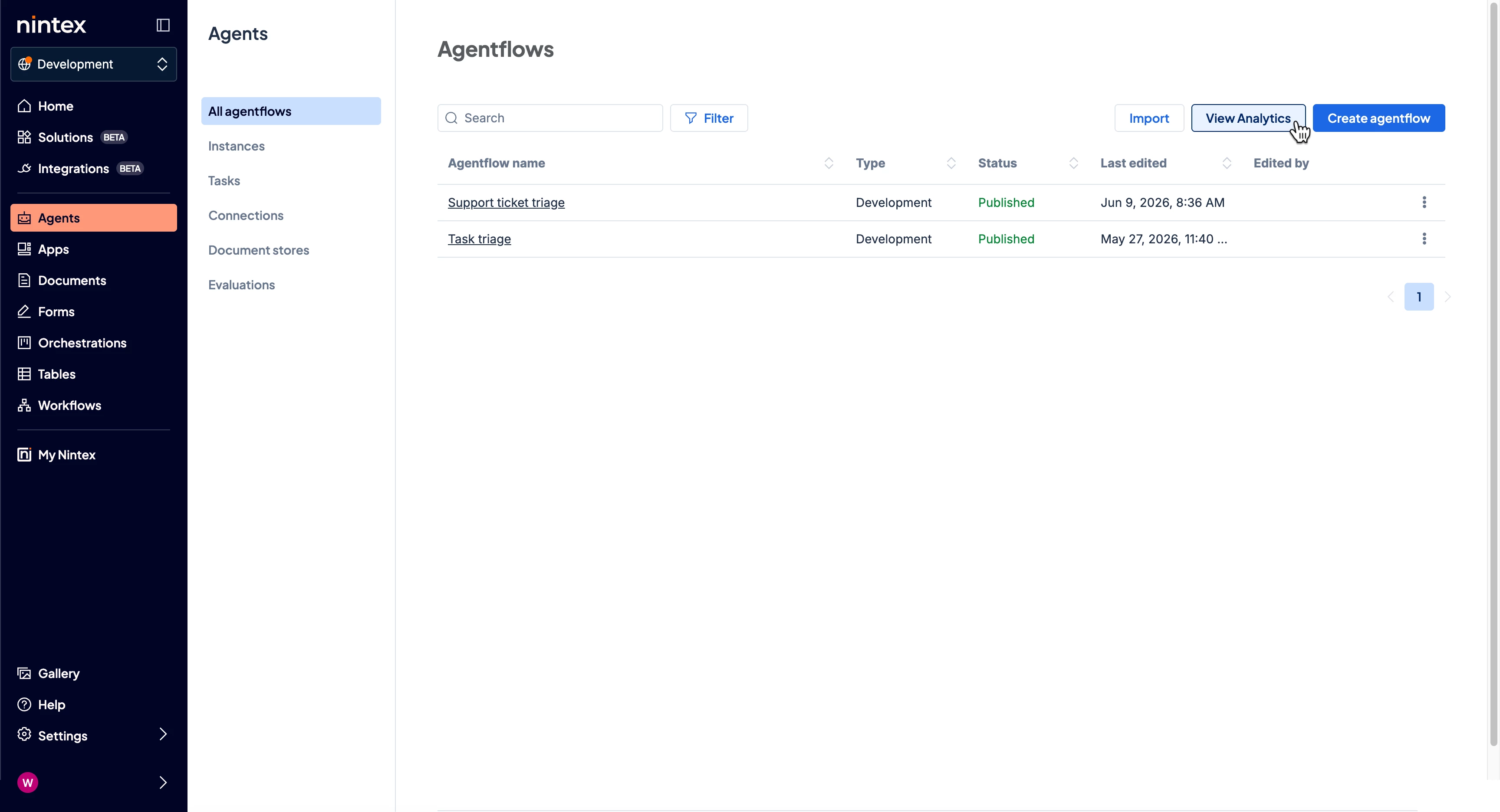Open the Evaluations section
The width and height of the screenshot is (1500, 812).
click(242, 285)
